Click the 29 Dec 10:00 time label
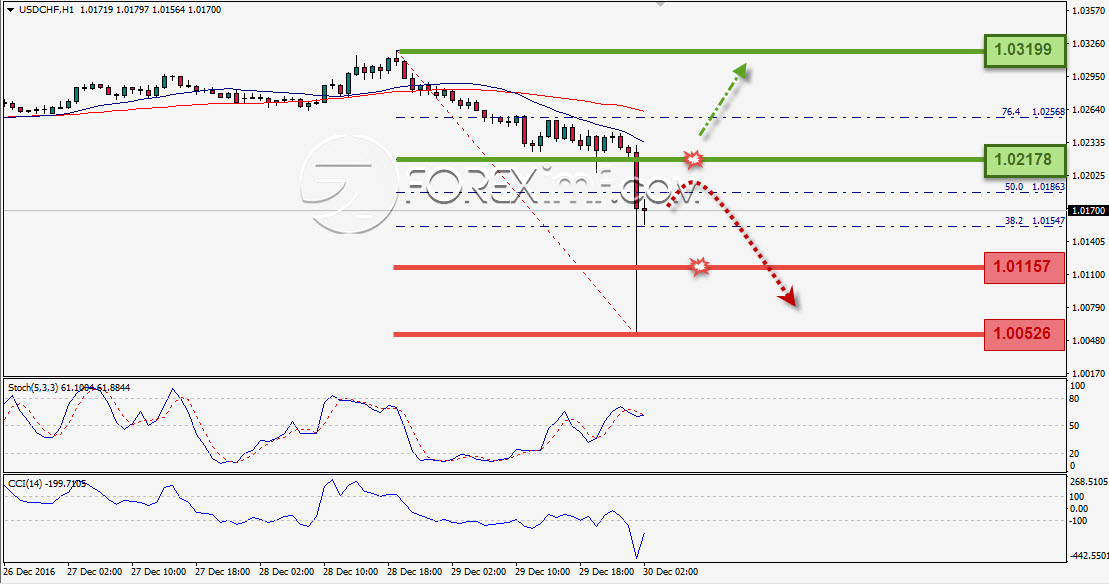 [x=542, y=571]
